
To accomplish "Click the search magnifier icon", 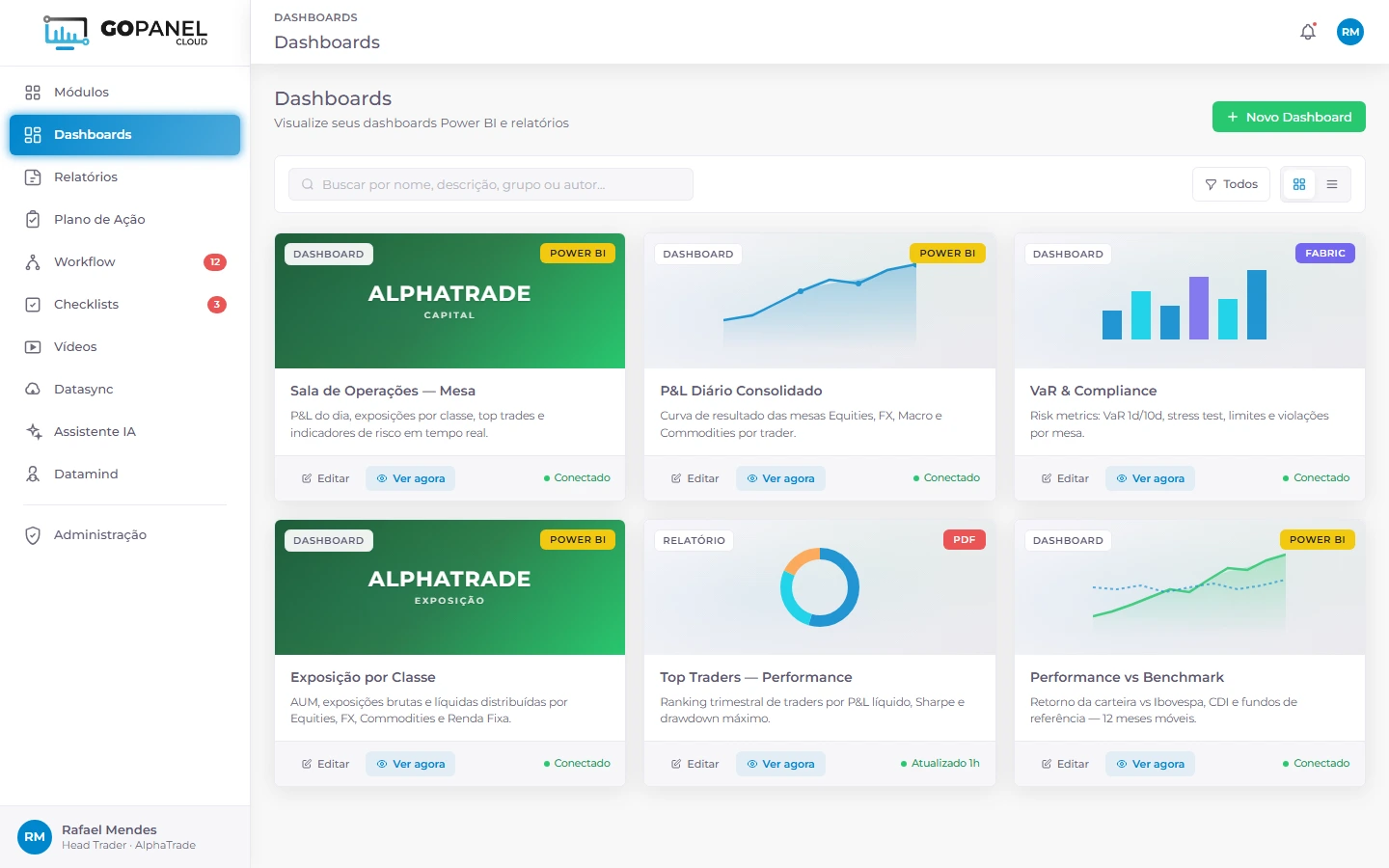I will pos(308,184).
